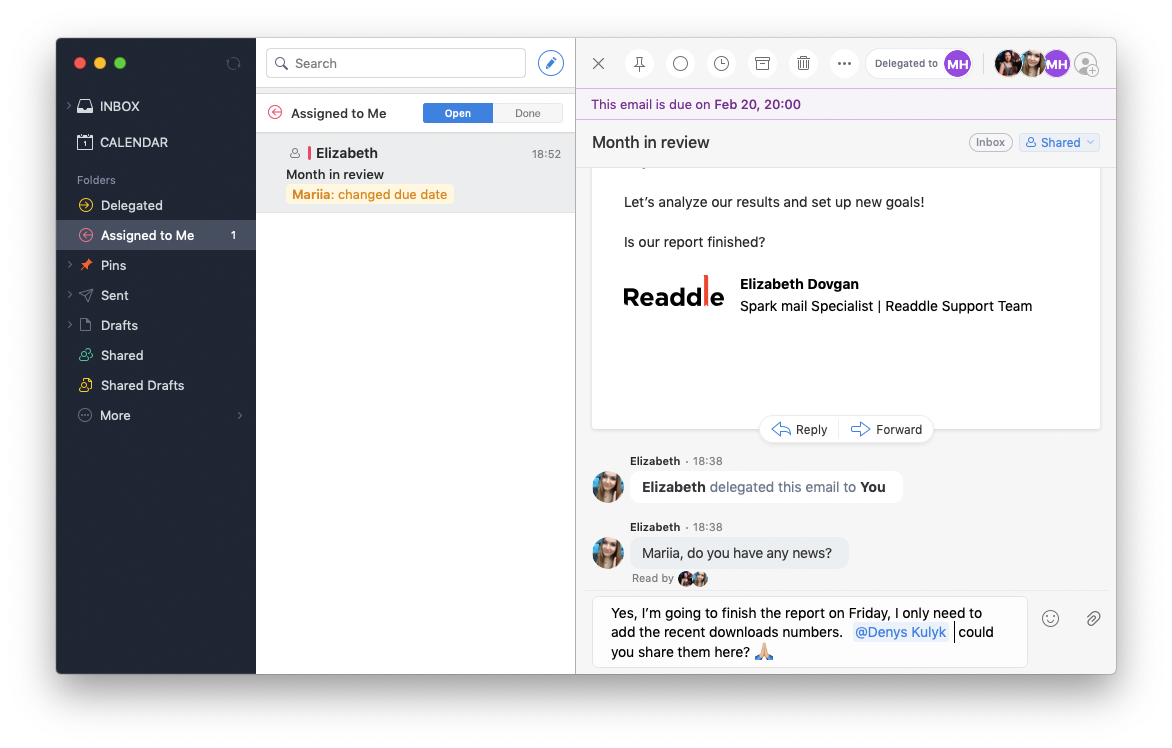Image resolution: width=1172 pixels, height=748 pixels.
Task: Click the Inbox tag on email
Action: (x=990, y=143)
